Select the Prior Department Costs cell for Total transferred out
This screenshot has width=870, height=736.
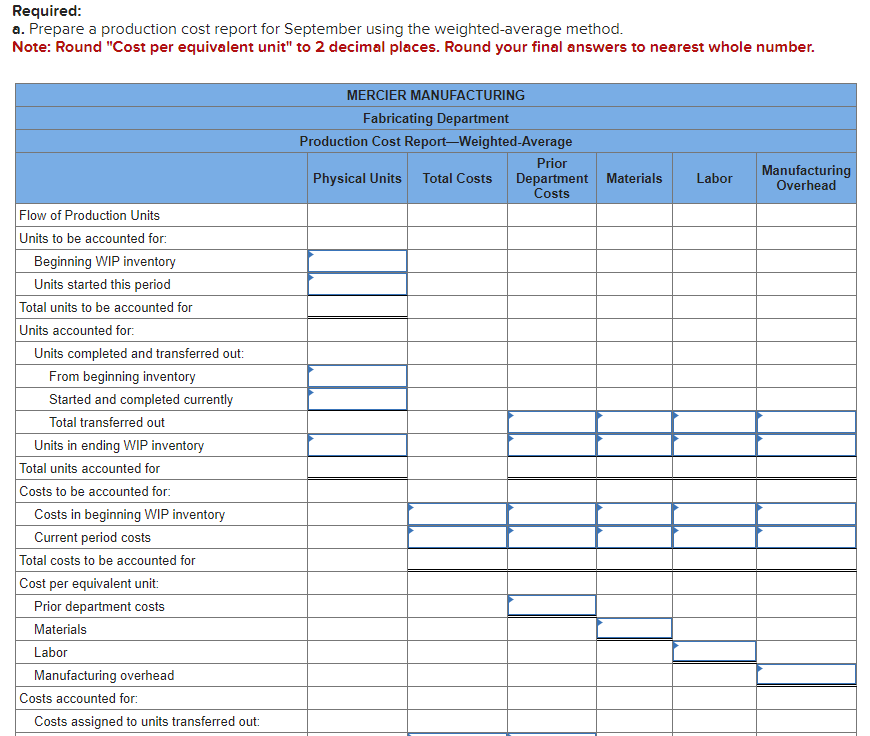(552, 422)
